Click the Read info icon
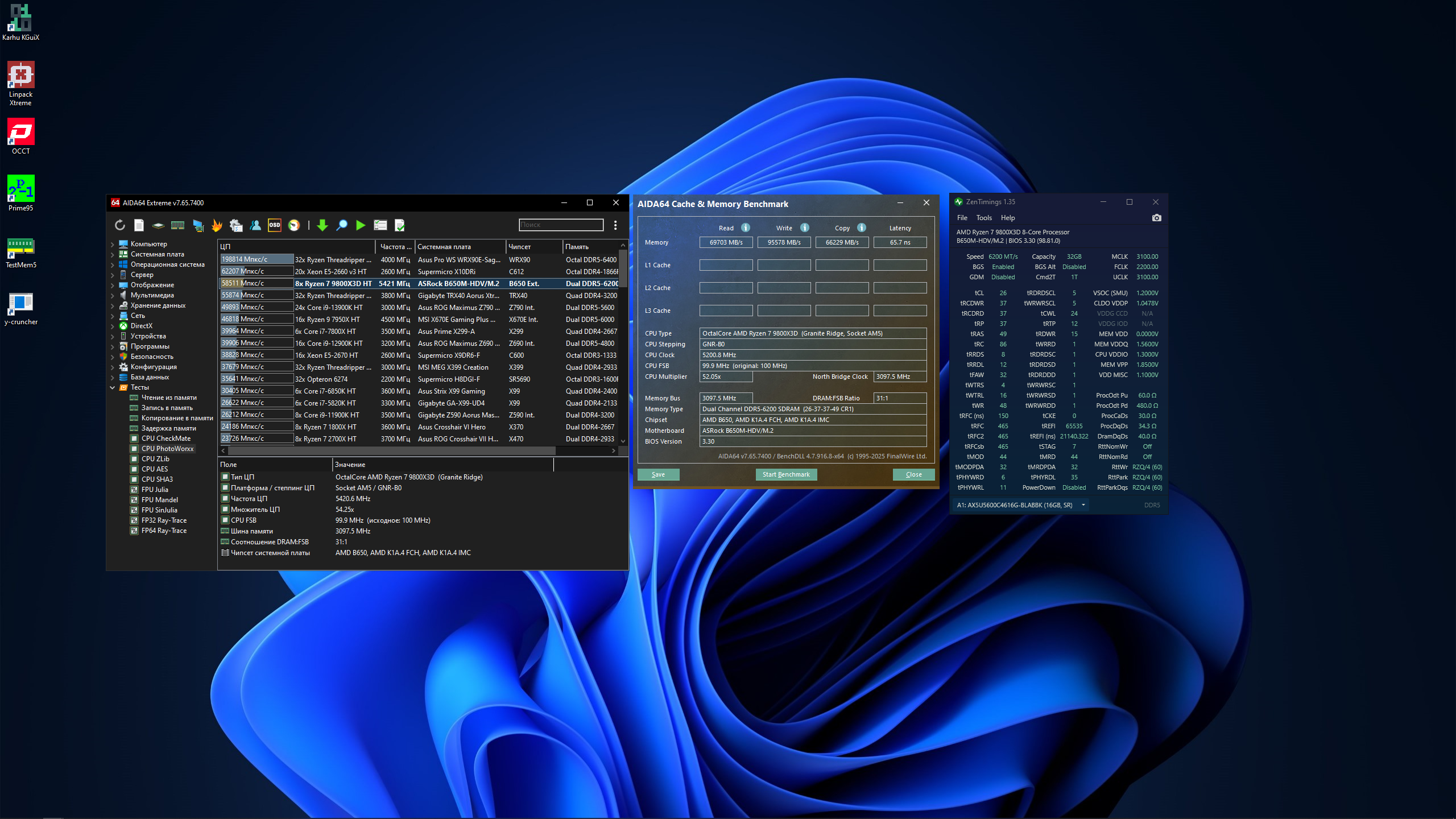The image size is (1456, 819). click(x=746, y=227)
